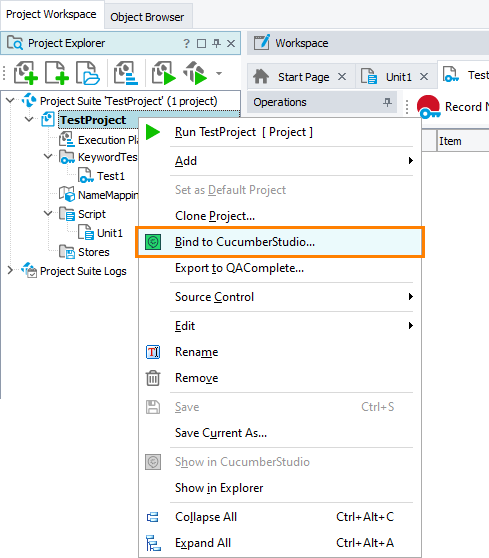Collapse the Script folder node
Image resolution: width=489 pixels, height=558 pixels.
pyautogui.click(x=48, y=214)
